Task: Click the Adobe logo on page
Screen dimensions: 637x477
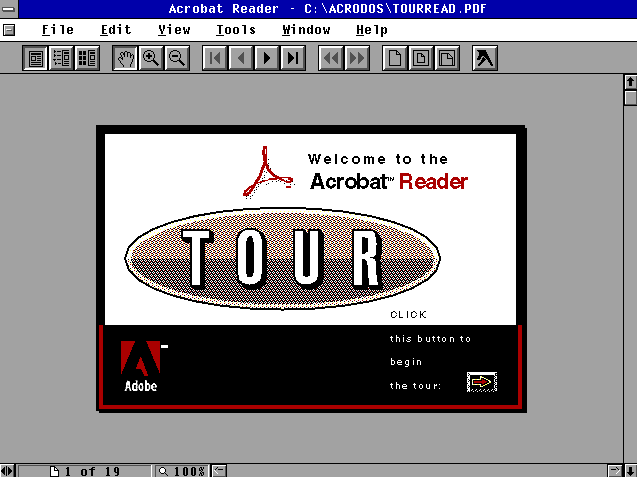Action: (141, 366)
